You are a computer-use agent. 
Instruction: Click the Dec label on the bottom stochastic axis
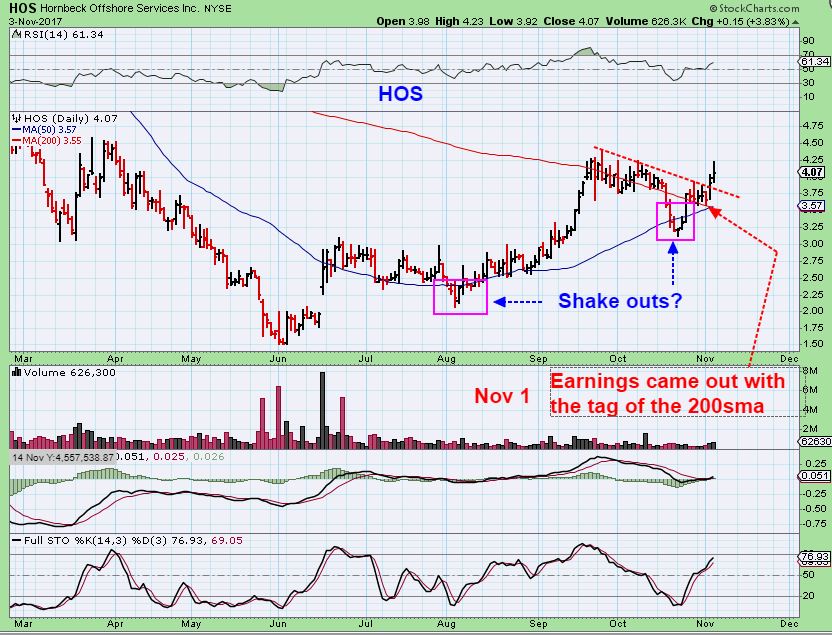click(x=790, y=624)
